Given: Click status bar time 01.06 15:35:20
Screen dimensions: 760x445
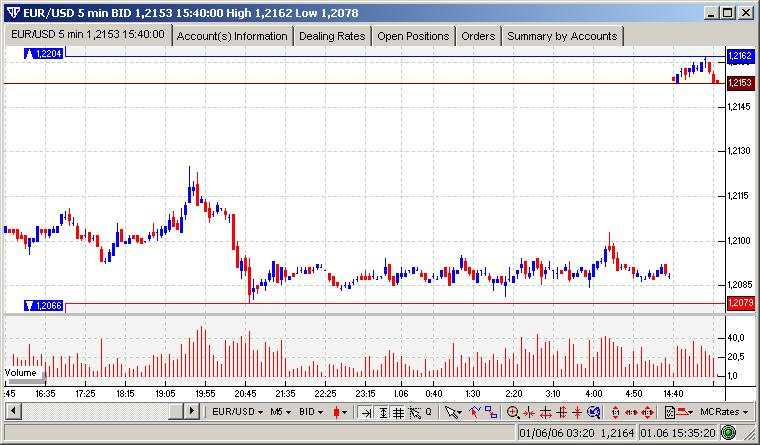Looking at the screenshot, I should (x=678, y=432).
